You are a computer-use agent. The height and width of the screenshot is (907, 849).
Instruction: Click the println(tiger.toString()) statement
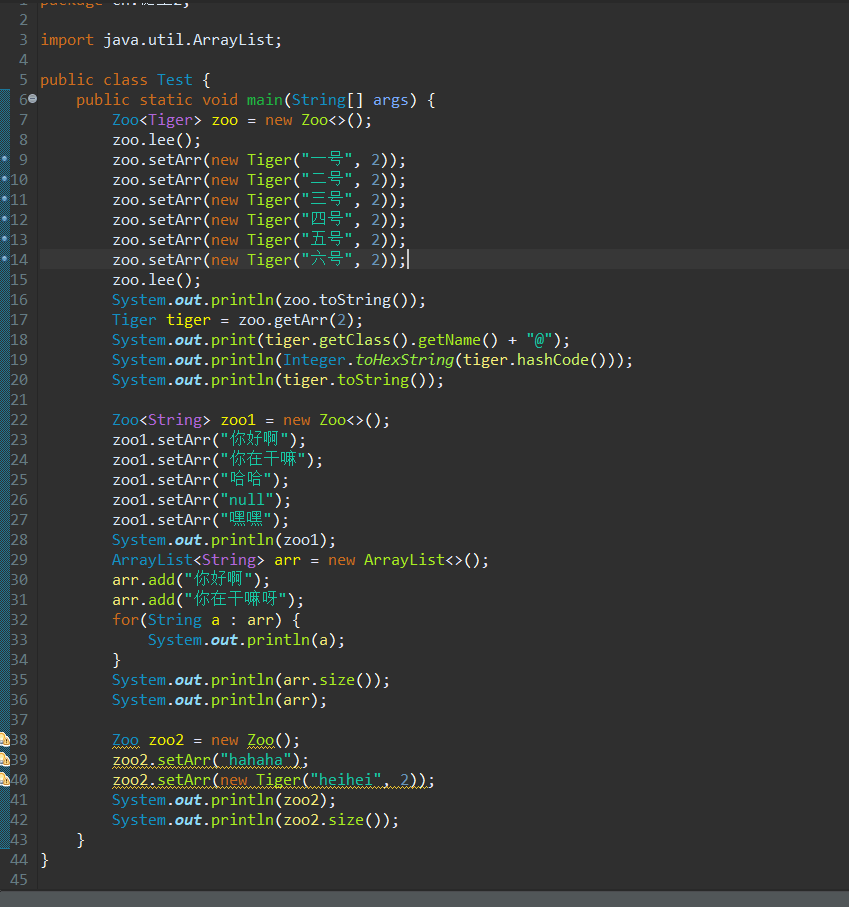[278, 380]
